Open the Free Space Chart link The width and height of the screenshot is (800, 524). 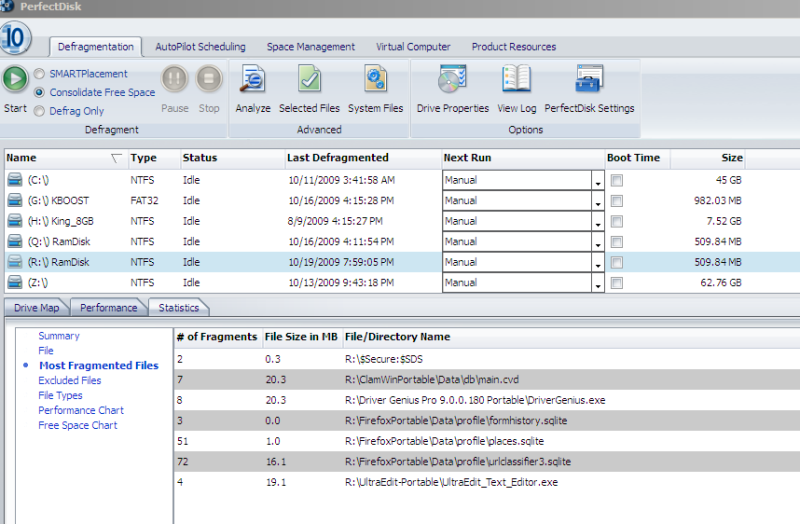78,425
